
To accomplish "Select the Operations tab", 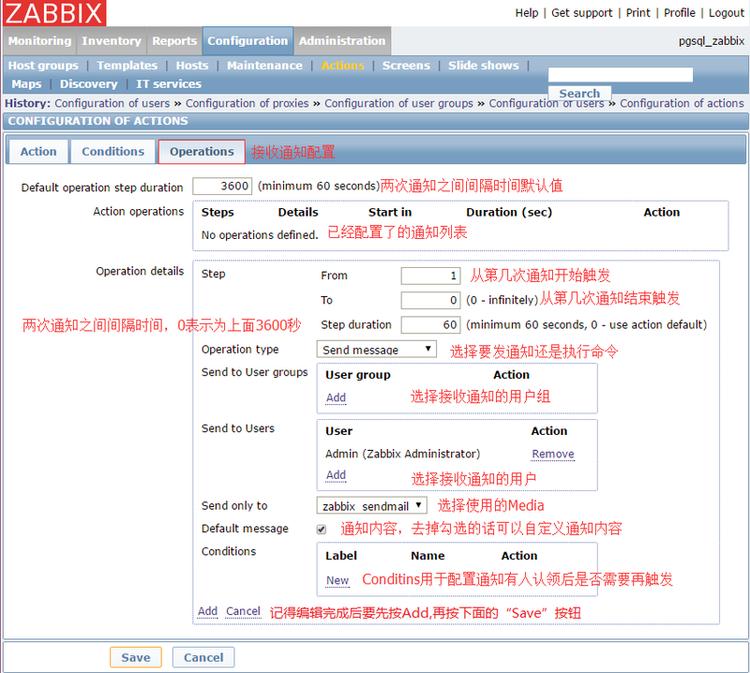I will pos(201,151).
